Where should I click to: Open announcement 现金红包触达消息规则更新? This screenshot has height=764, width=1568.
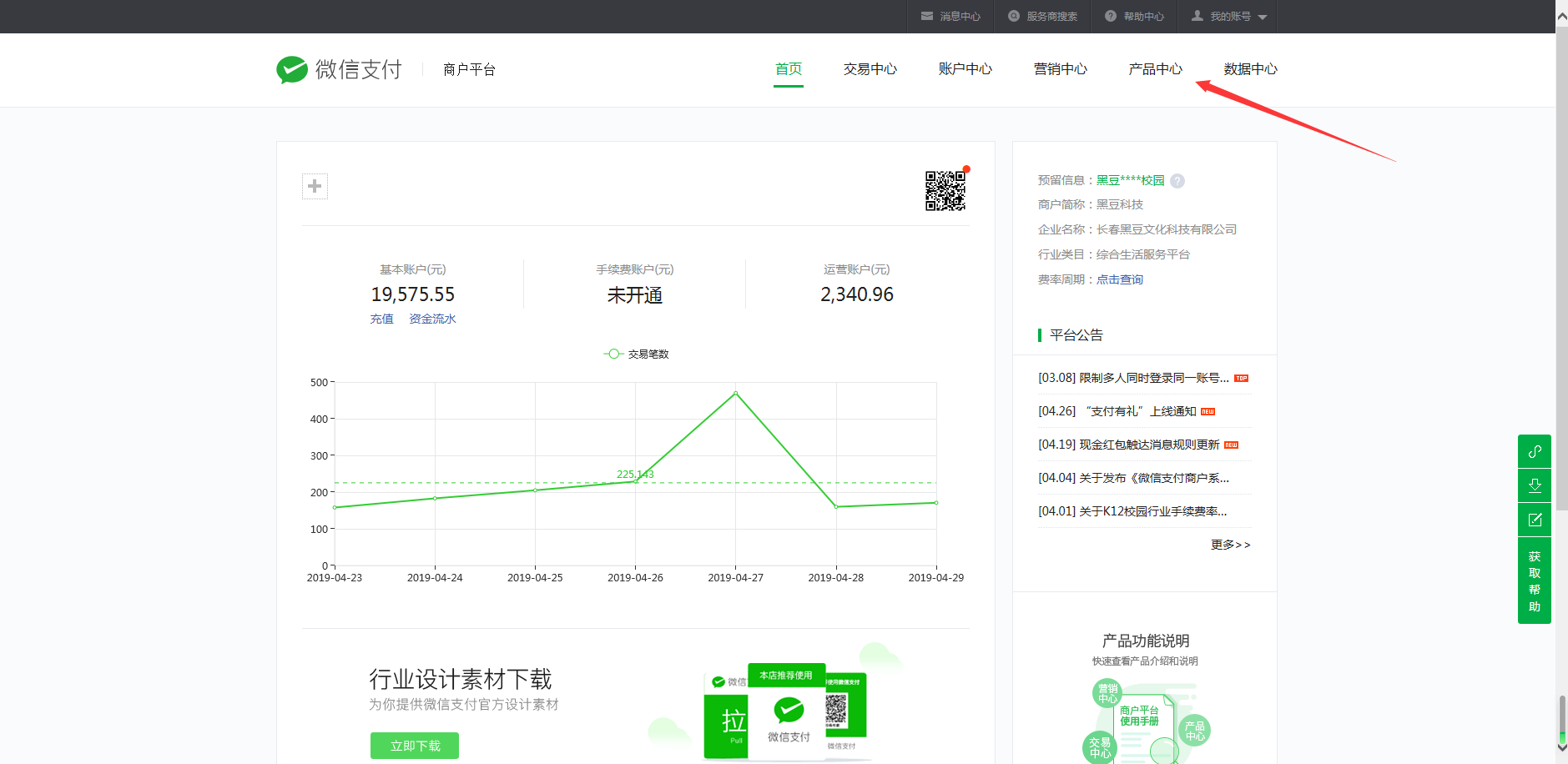point(1128,445)
